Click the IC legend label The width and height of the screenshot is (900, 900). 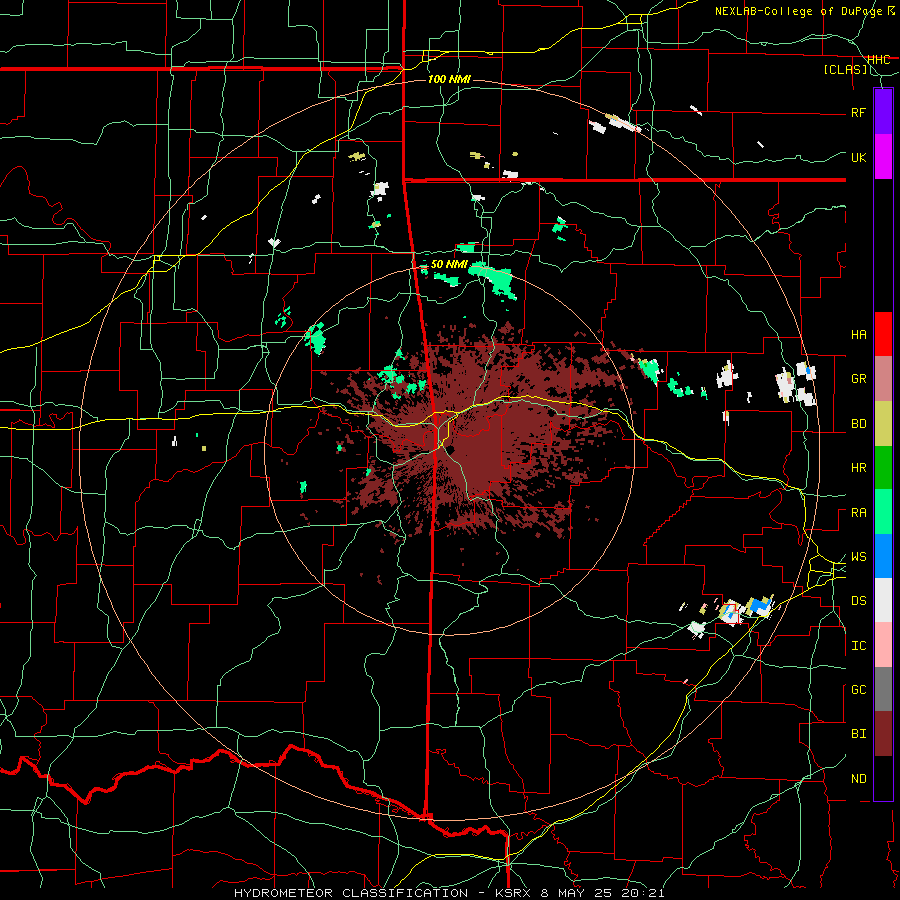point(858,646)
